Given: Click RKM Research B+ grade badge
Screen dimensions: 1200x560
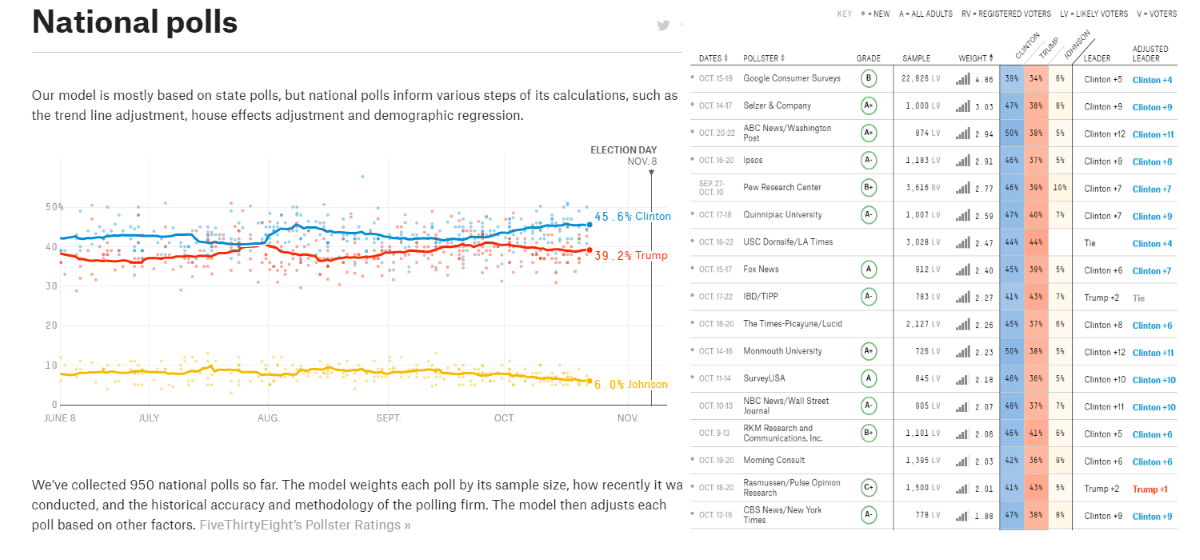Looking at the screenshot, I should (x=869, y=433).
